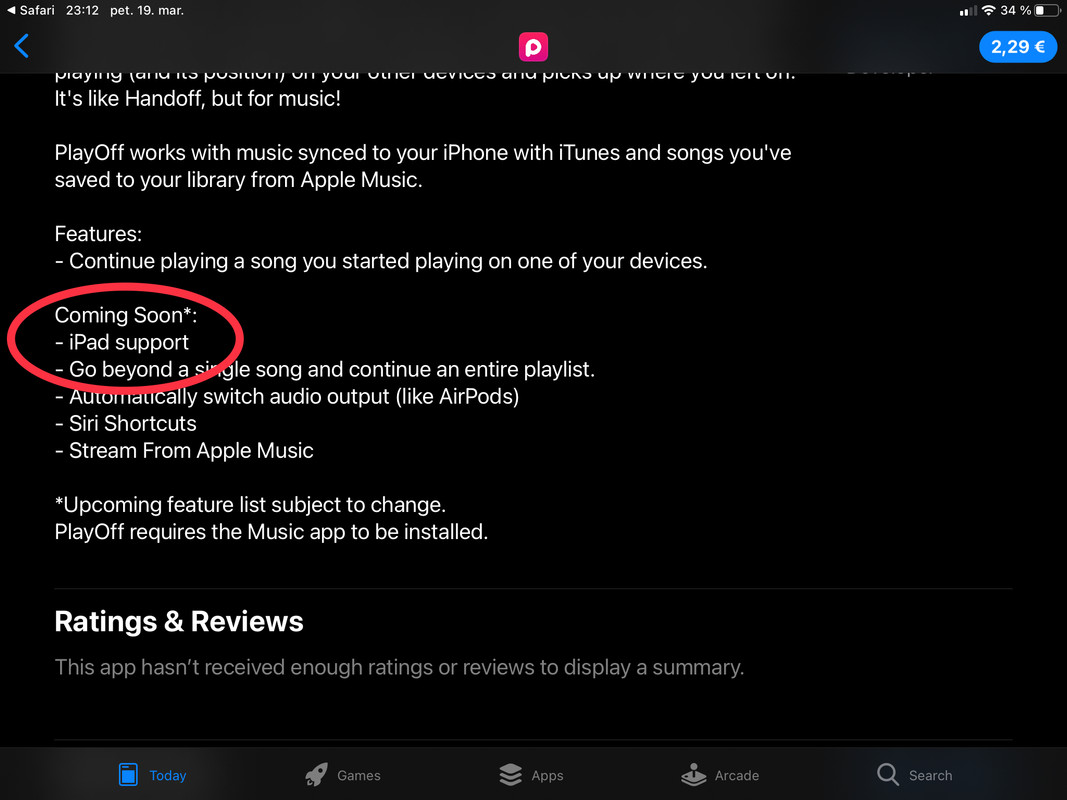Open the Search magnifying glass icon

(x=887, y=774)
